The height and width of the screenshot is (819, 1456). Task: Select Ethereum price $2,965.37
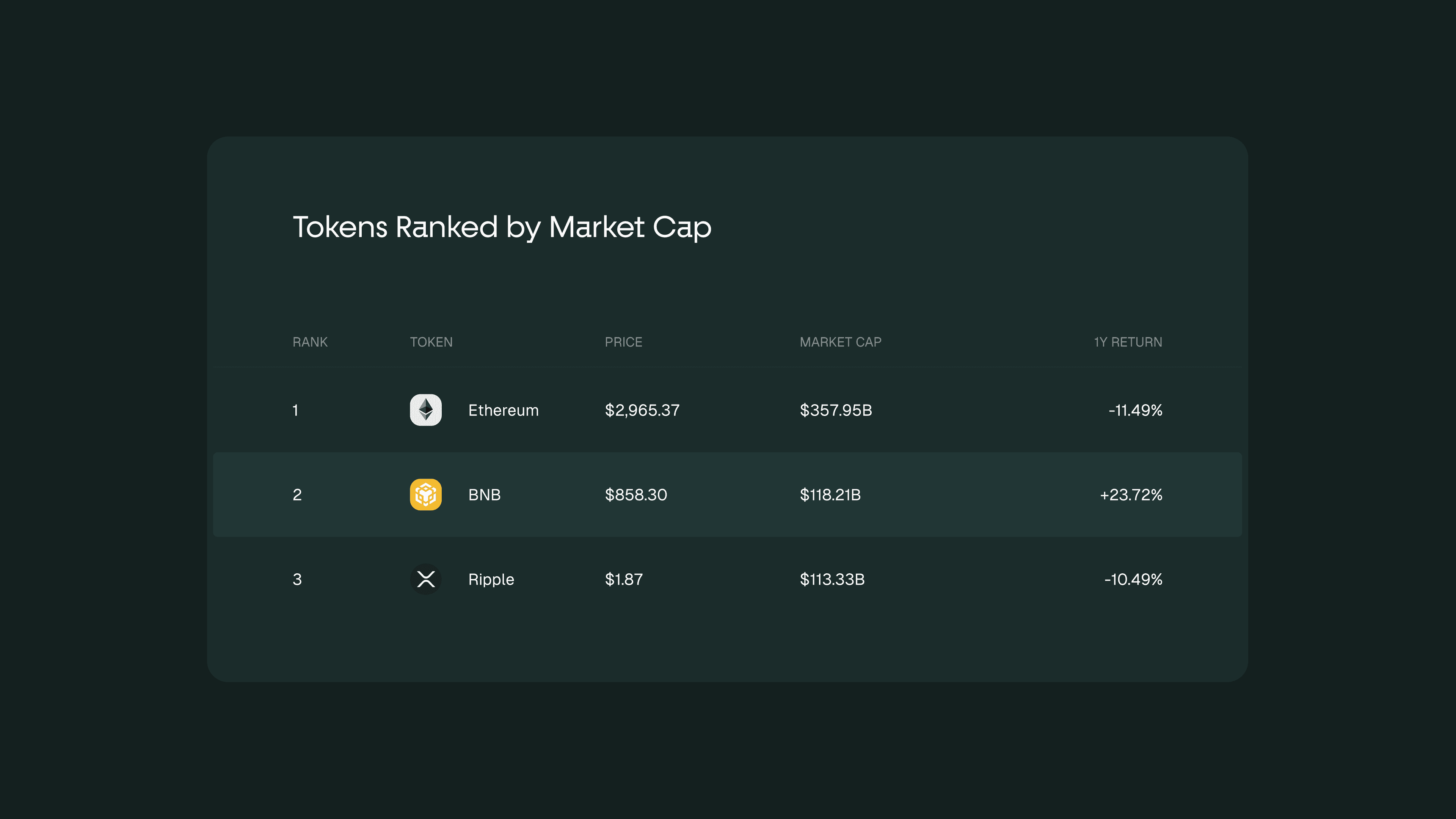pos(642,410)
